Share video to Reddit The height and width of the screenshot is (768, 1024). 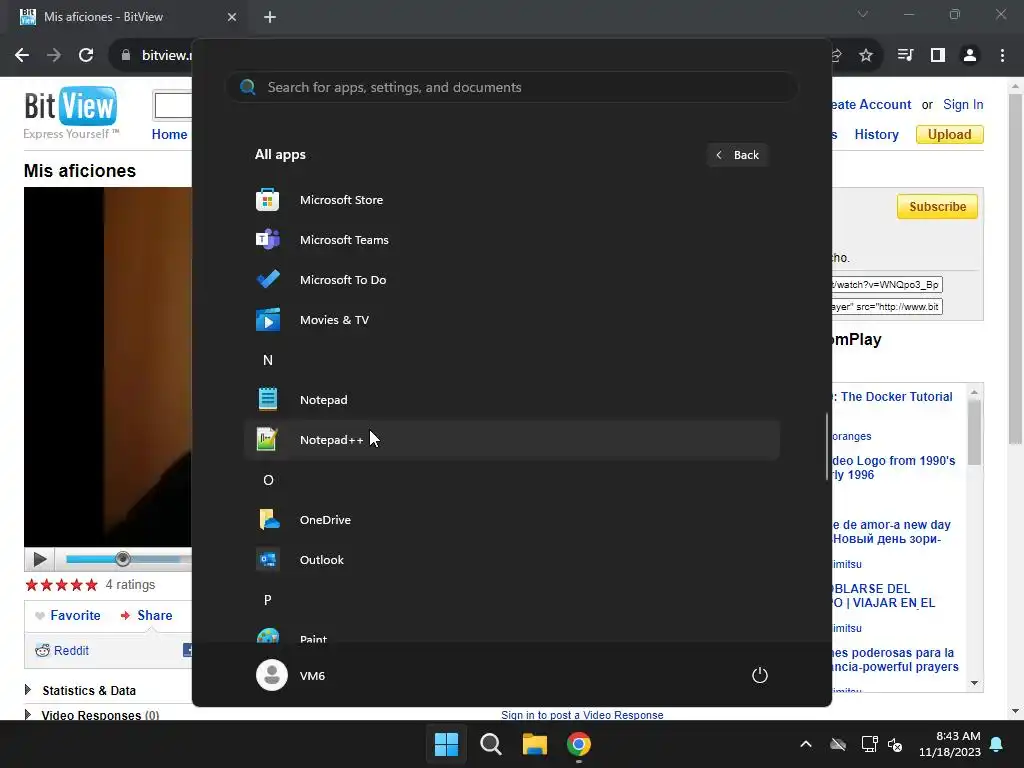tap(62, 650)
